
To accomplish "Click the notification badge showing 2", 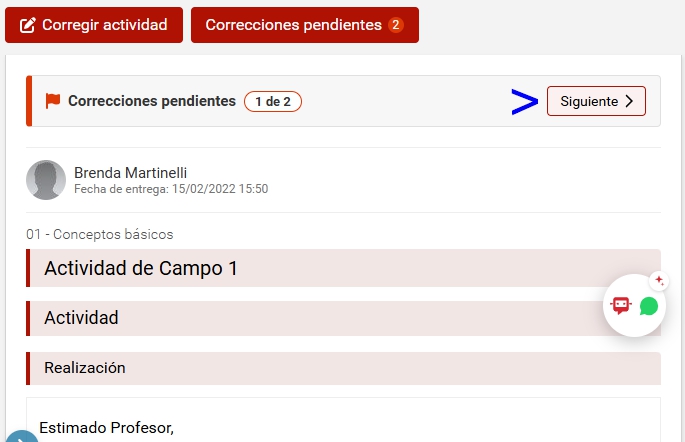I will coord(396,25).
